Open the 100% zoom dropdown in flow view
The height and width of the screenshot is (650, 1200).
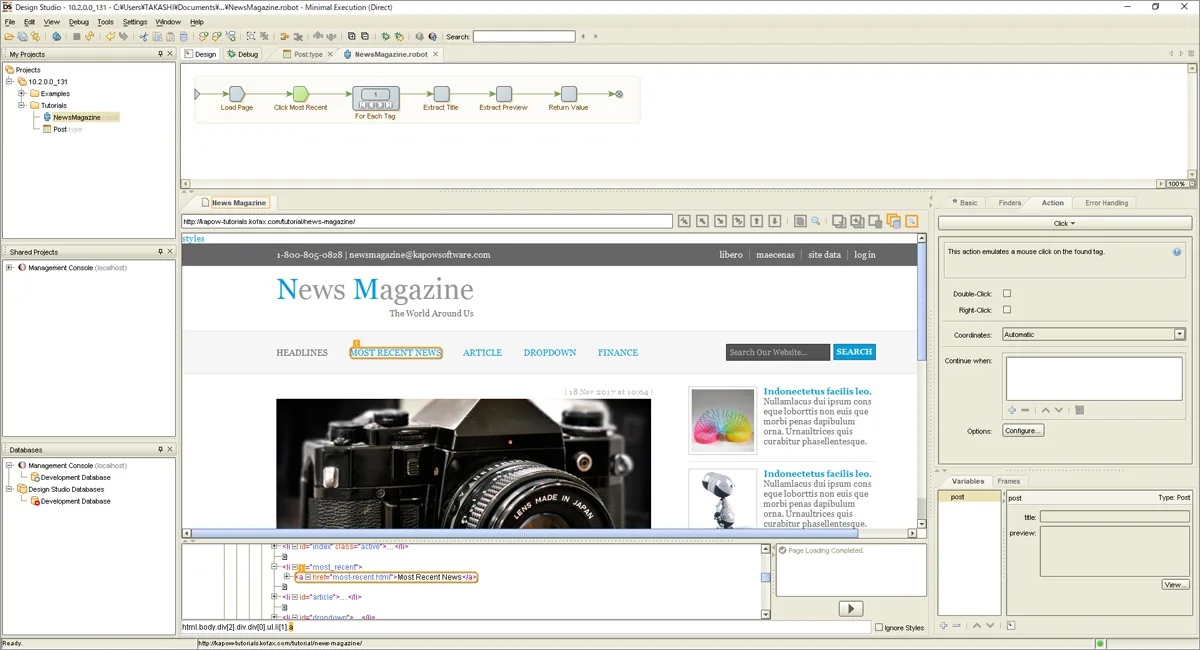[x=1191, y=184]
